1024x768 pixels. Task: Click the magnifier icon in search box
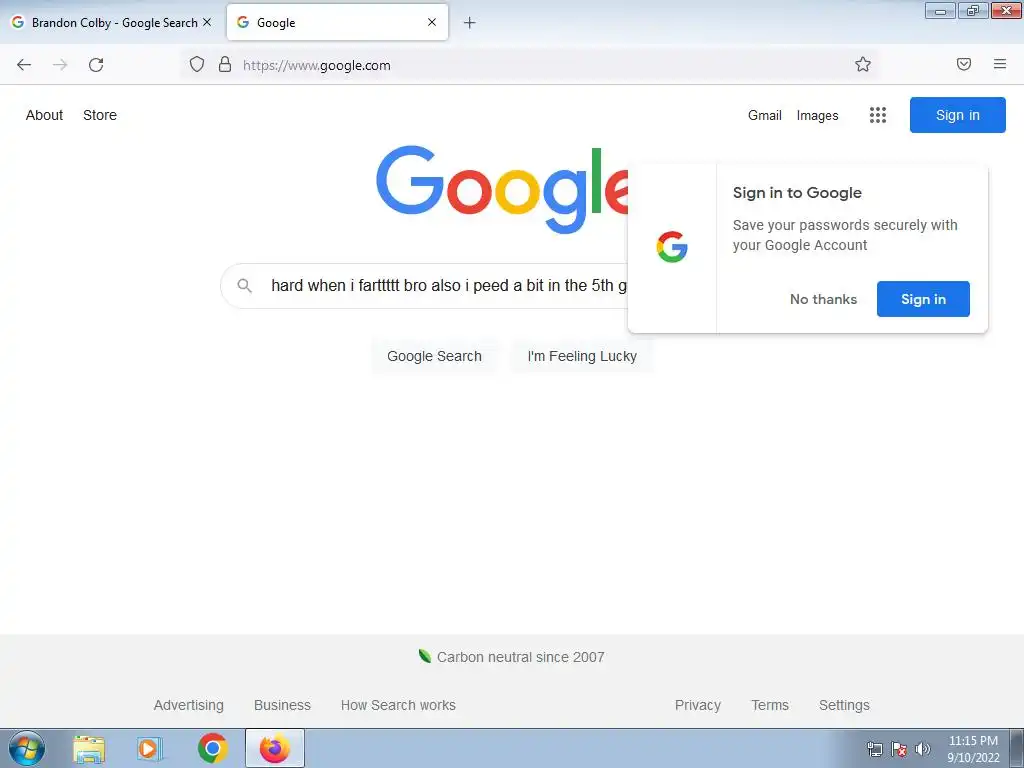tap(244, 285)
